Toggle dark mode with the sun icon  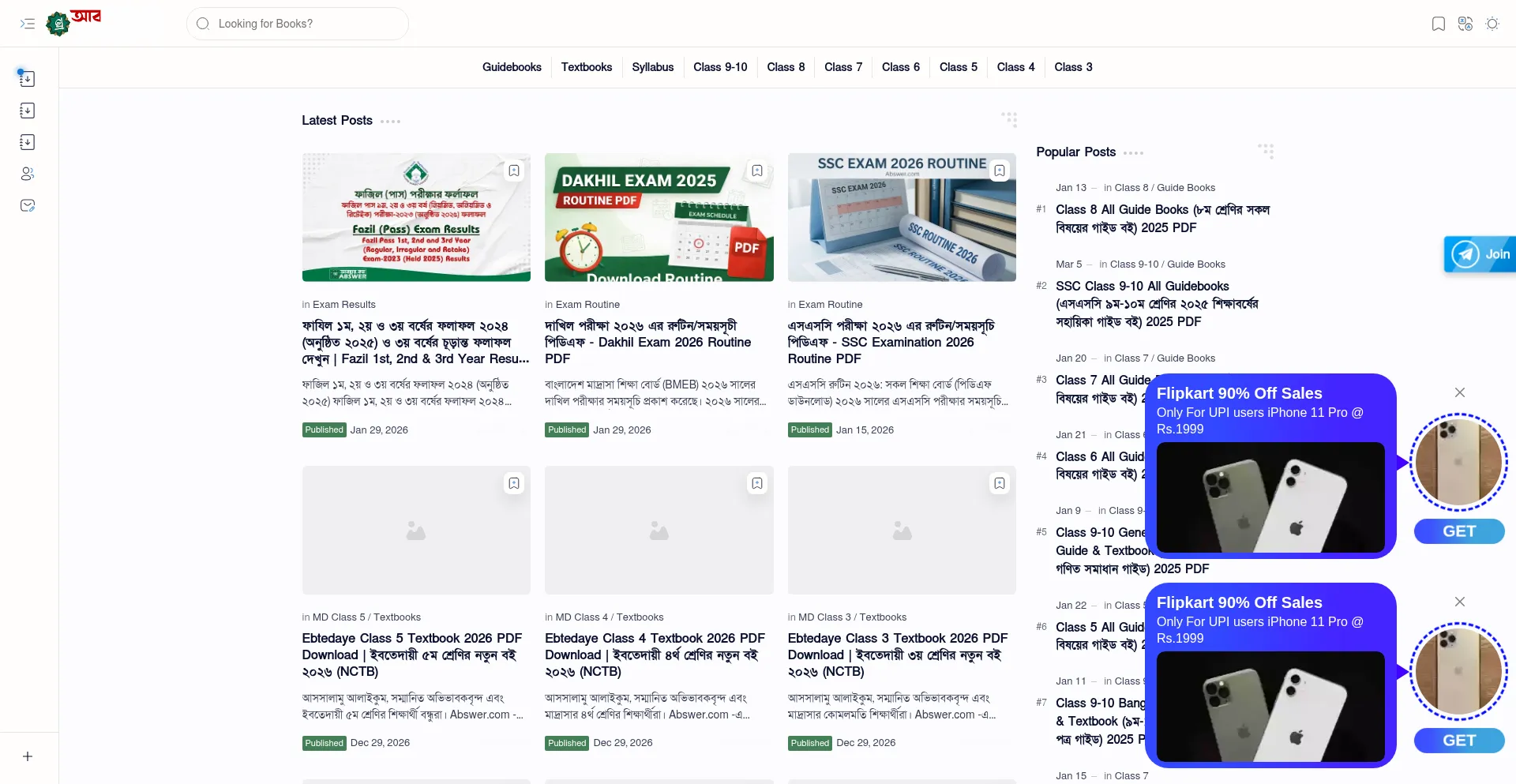[1492, 24]
